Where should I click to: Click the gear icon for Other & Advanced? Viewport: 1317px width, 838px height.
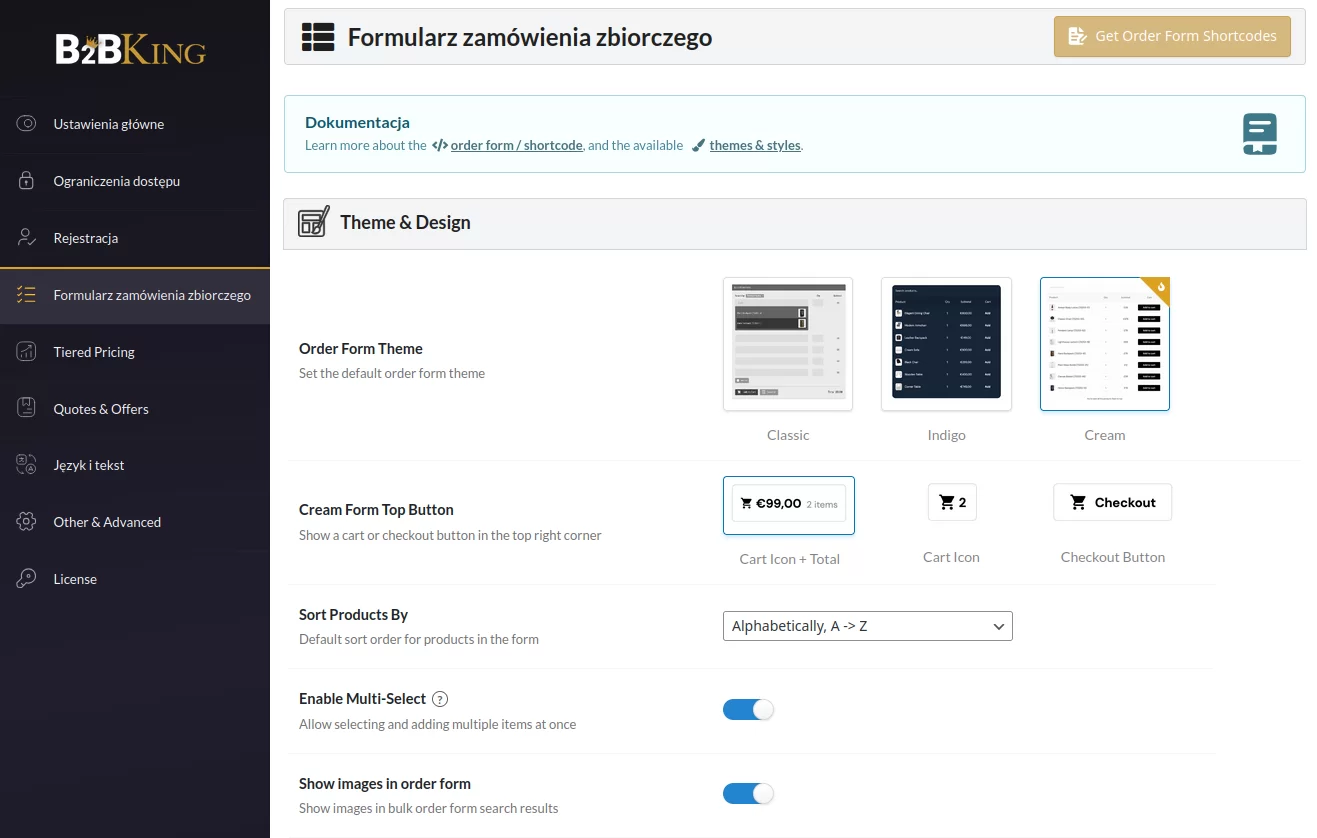[x=27, y=522]
